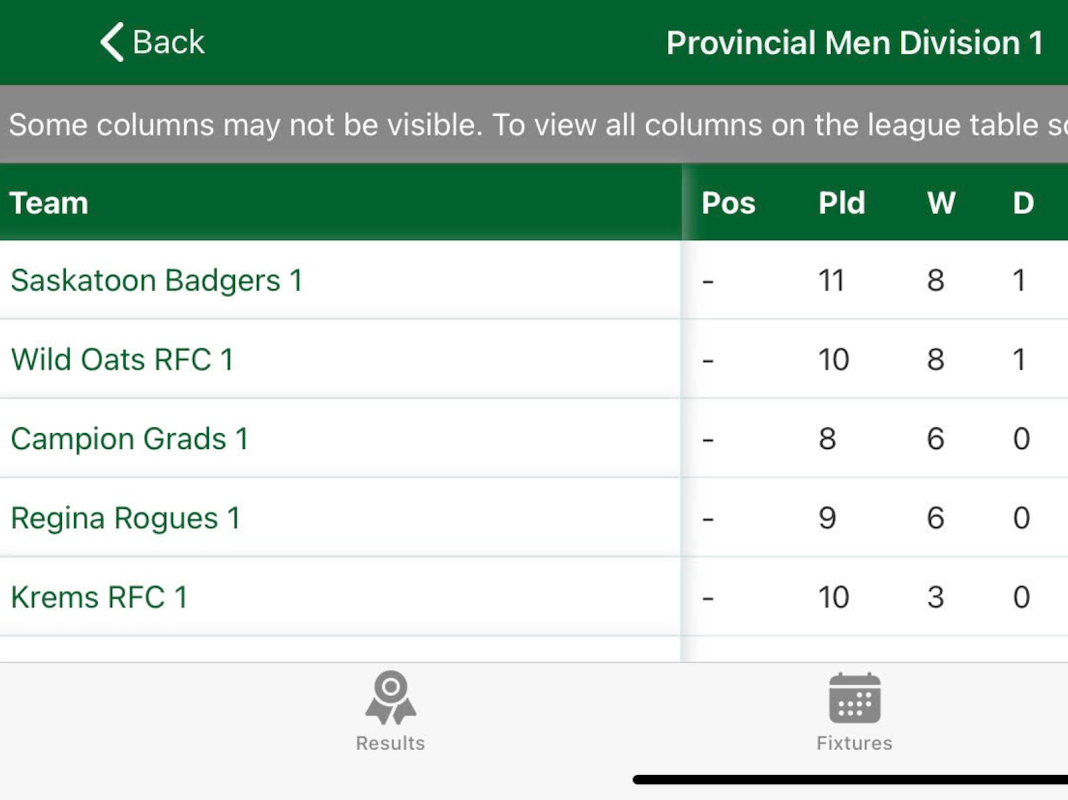Tap the iOS home indicator bar
Screen dimensions: 1068x800
point(850,780)
